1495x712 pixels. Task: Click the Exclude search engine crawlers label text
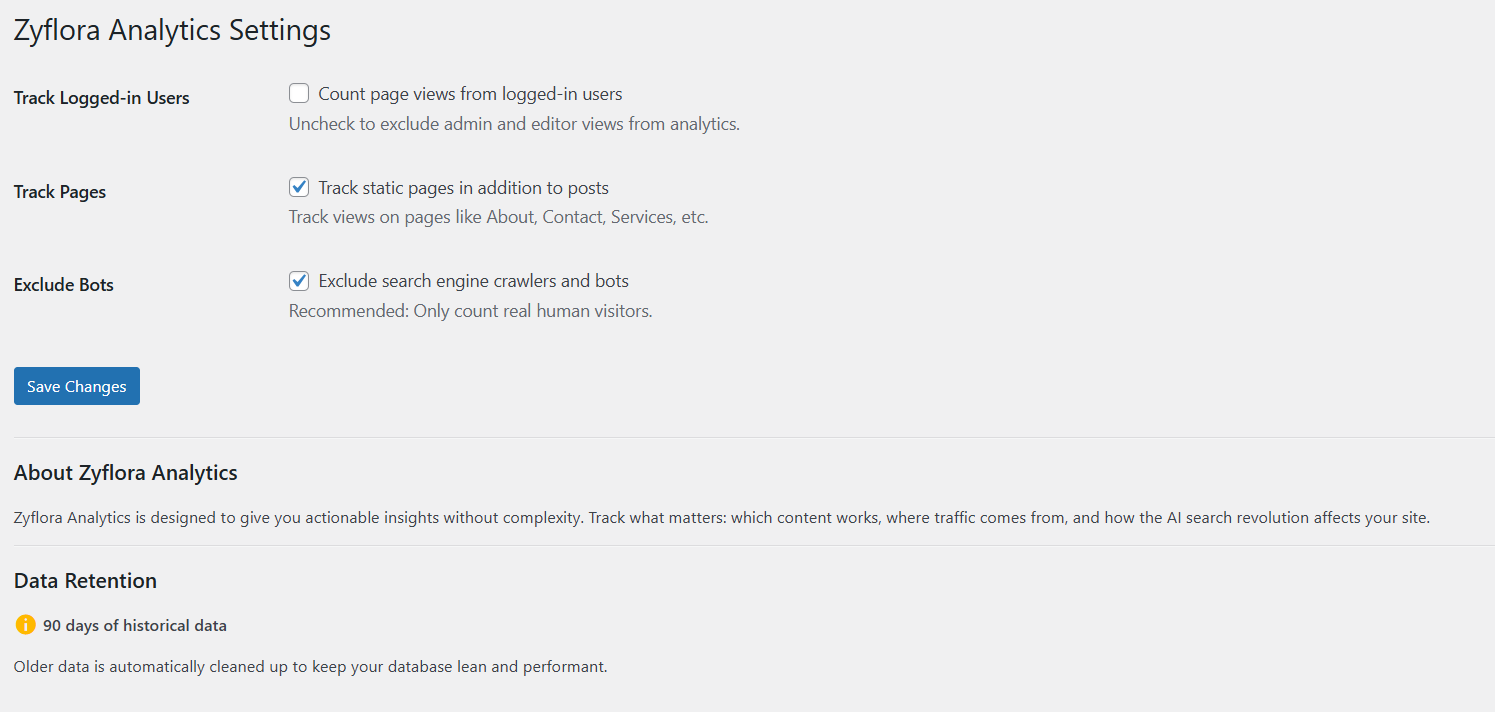(473, 281)
